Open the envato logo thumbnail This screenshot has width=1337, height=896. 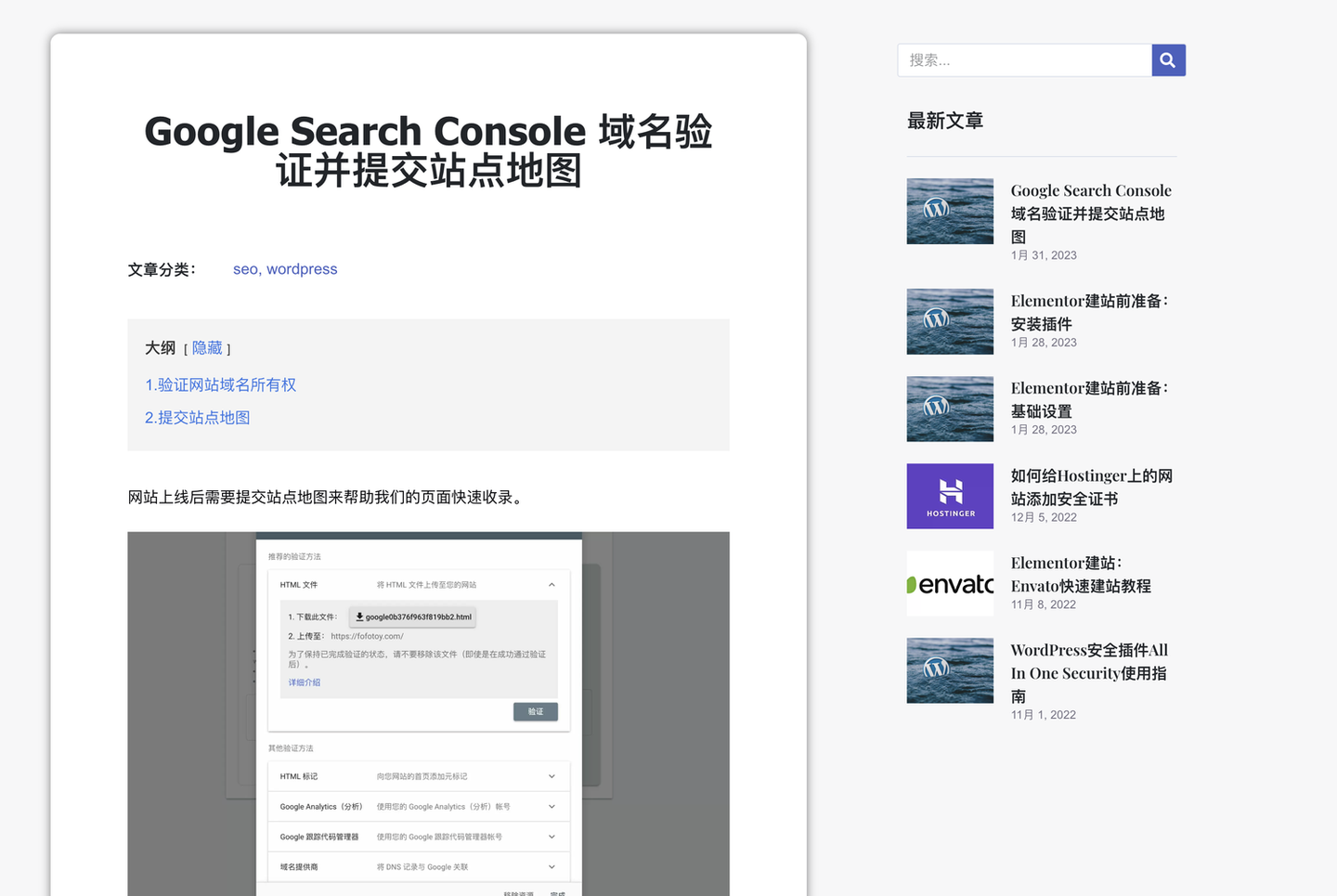click(950, 583)
